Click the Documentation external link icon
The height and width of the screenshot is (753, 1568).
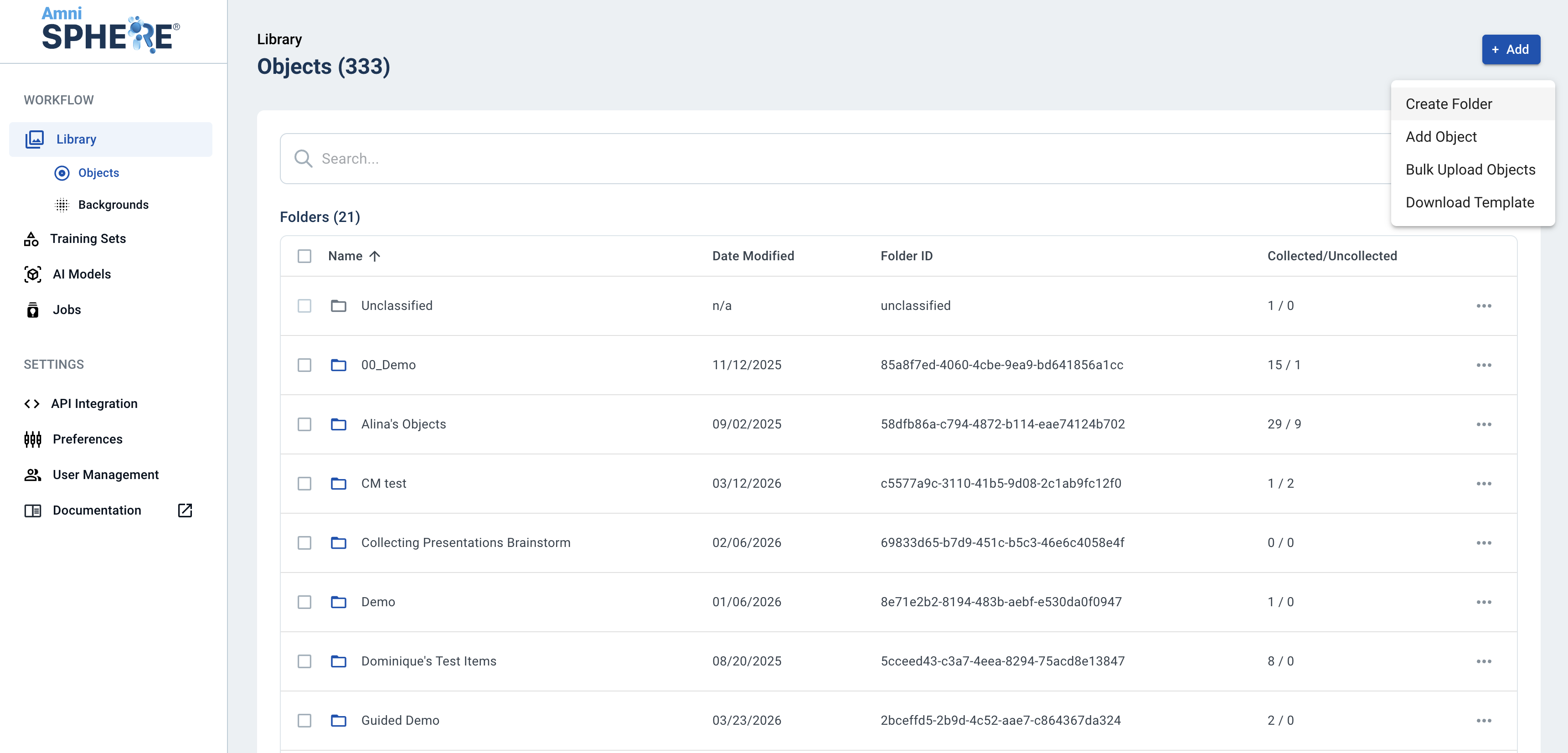[185, 510]
